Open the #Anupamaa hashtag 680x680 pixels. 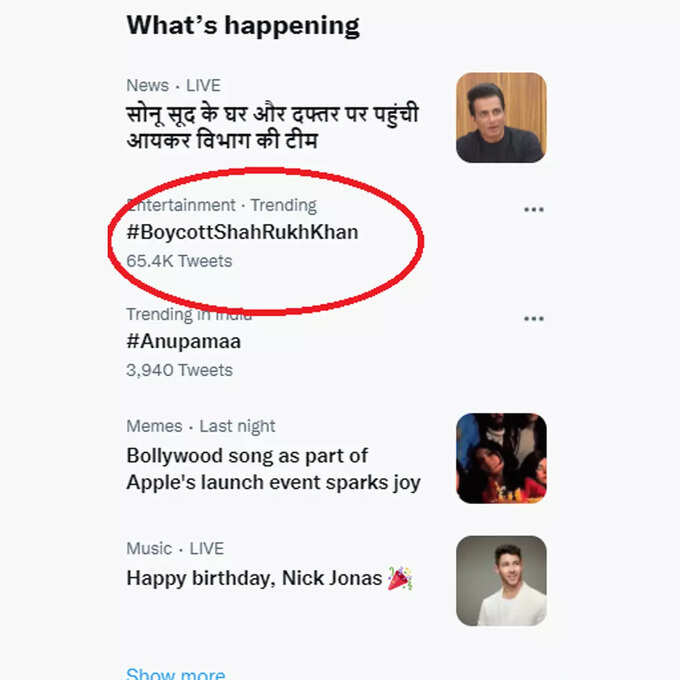pos(183,341)
